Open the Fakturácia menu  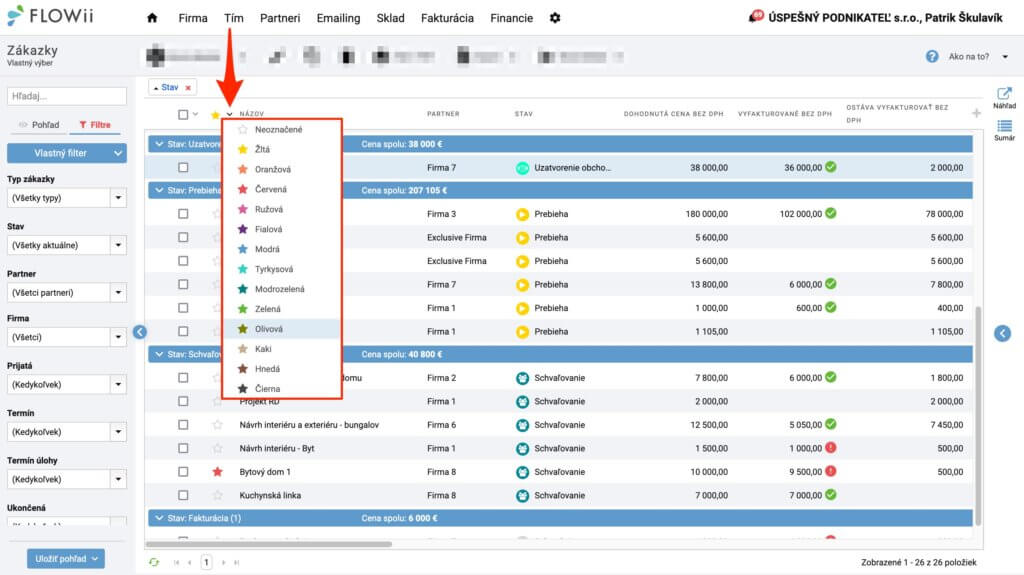coord(447,18)
